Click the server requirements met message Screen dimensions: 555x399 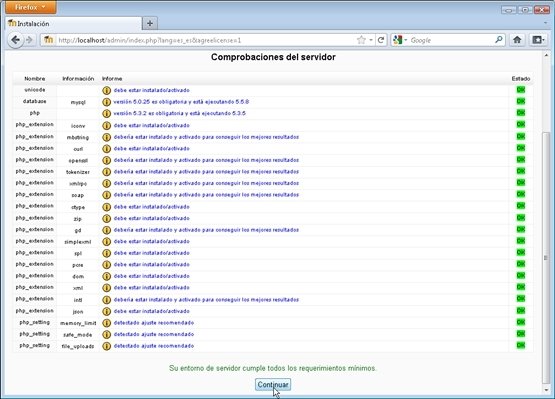tap(273, 368)
